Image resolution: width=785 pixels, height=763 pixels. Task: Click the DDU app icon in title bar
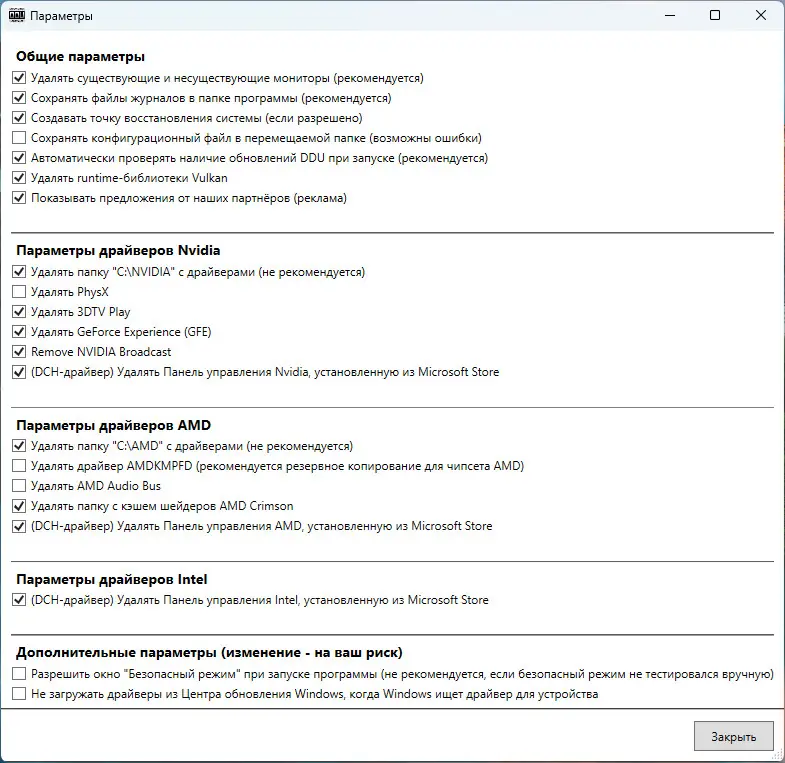click(17, 16)
